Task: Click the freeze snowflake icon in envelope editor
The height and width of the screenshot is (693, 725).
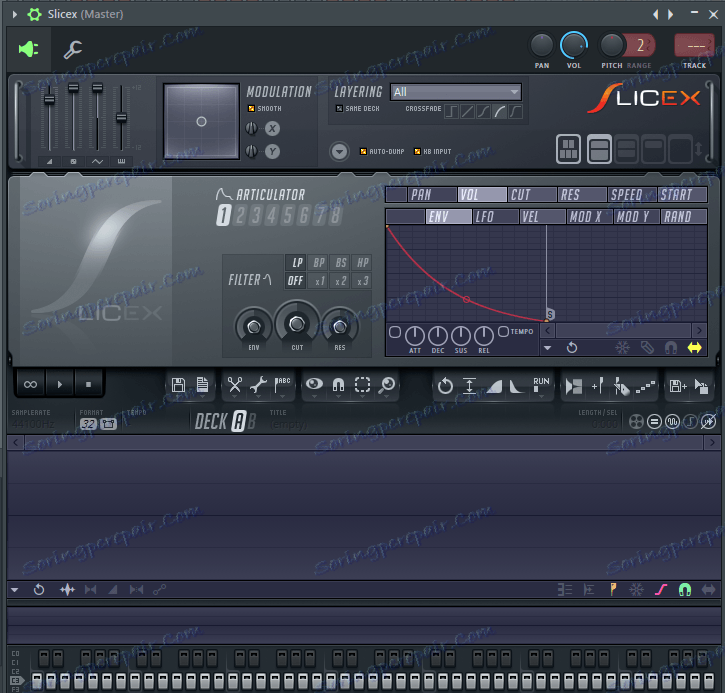Action: click(623, 347)
